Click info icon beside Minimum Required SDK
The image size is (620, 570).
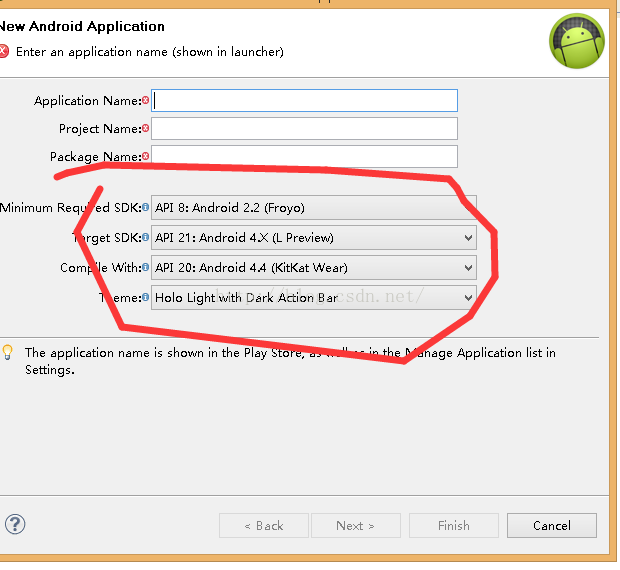[146, 208]
